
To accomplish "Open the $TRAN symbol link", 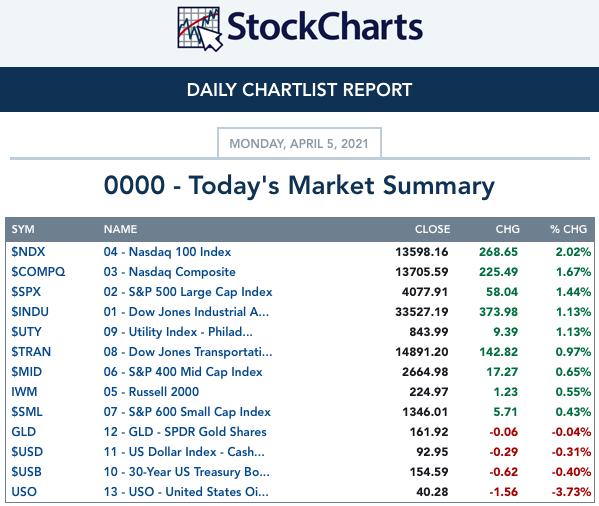I will (31, 352).
